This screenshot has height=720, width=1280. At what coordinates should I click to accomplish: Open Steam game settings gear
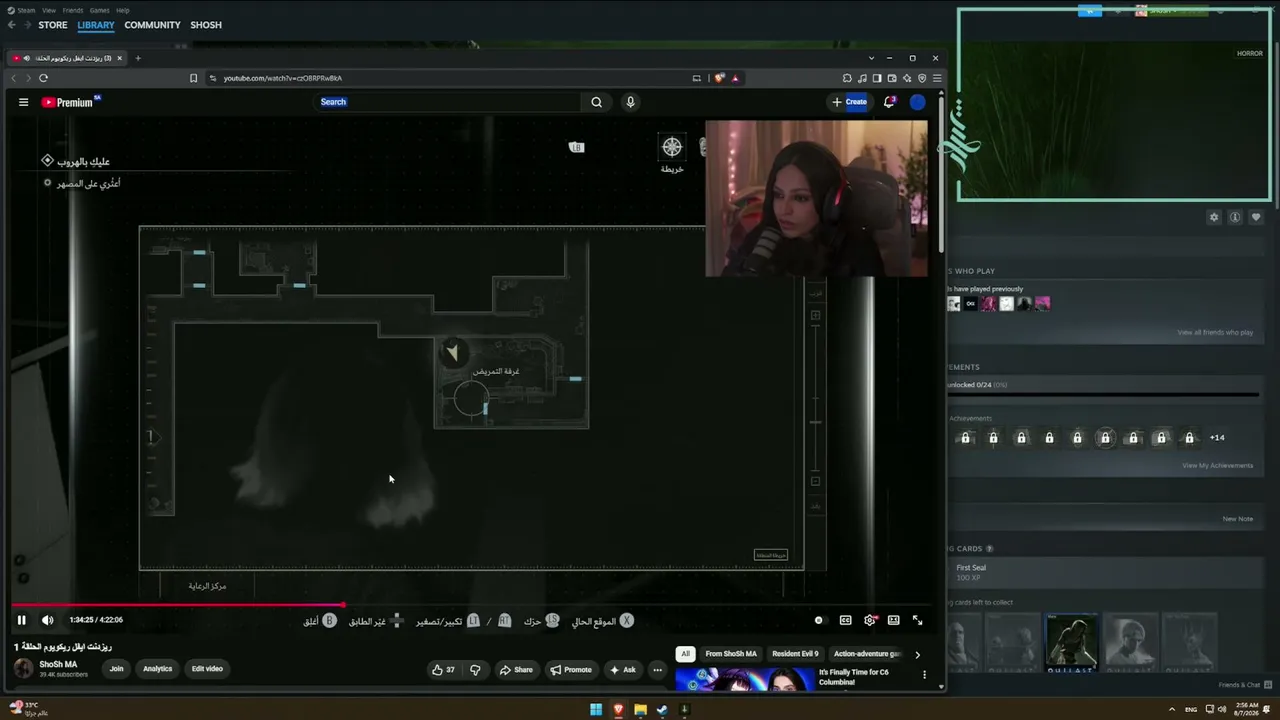(x=1214, y=217)
